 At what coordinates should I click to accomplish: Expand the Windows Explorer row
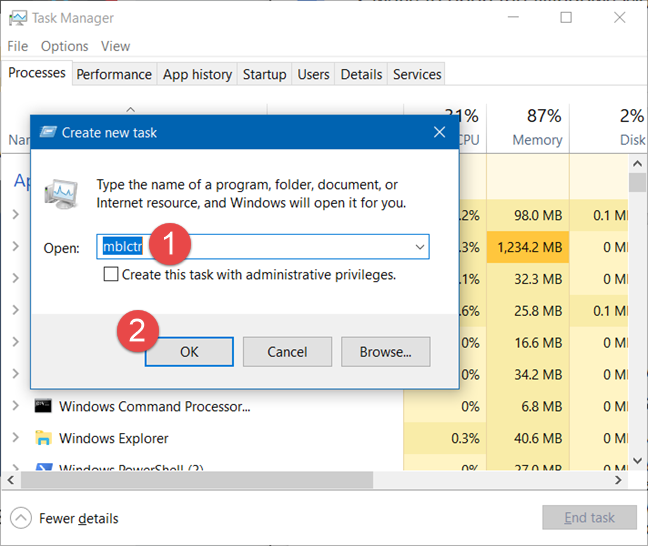15,437
